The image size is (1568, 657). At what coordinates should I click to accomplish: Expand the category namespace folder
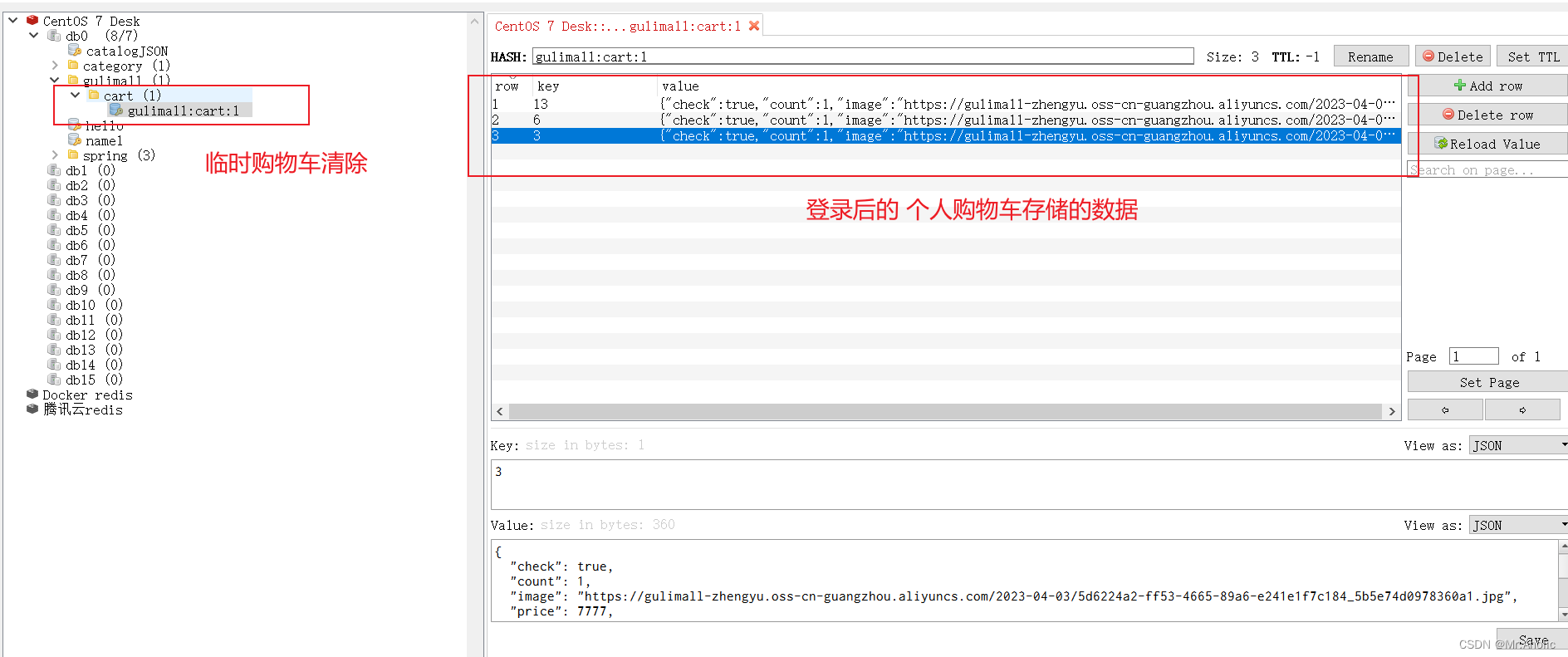(55, 66)
